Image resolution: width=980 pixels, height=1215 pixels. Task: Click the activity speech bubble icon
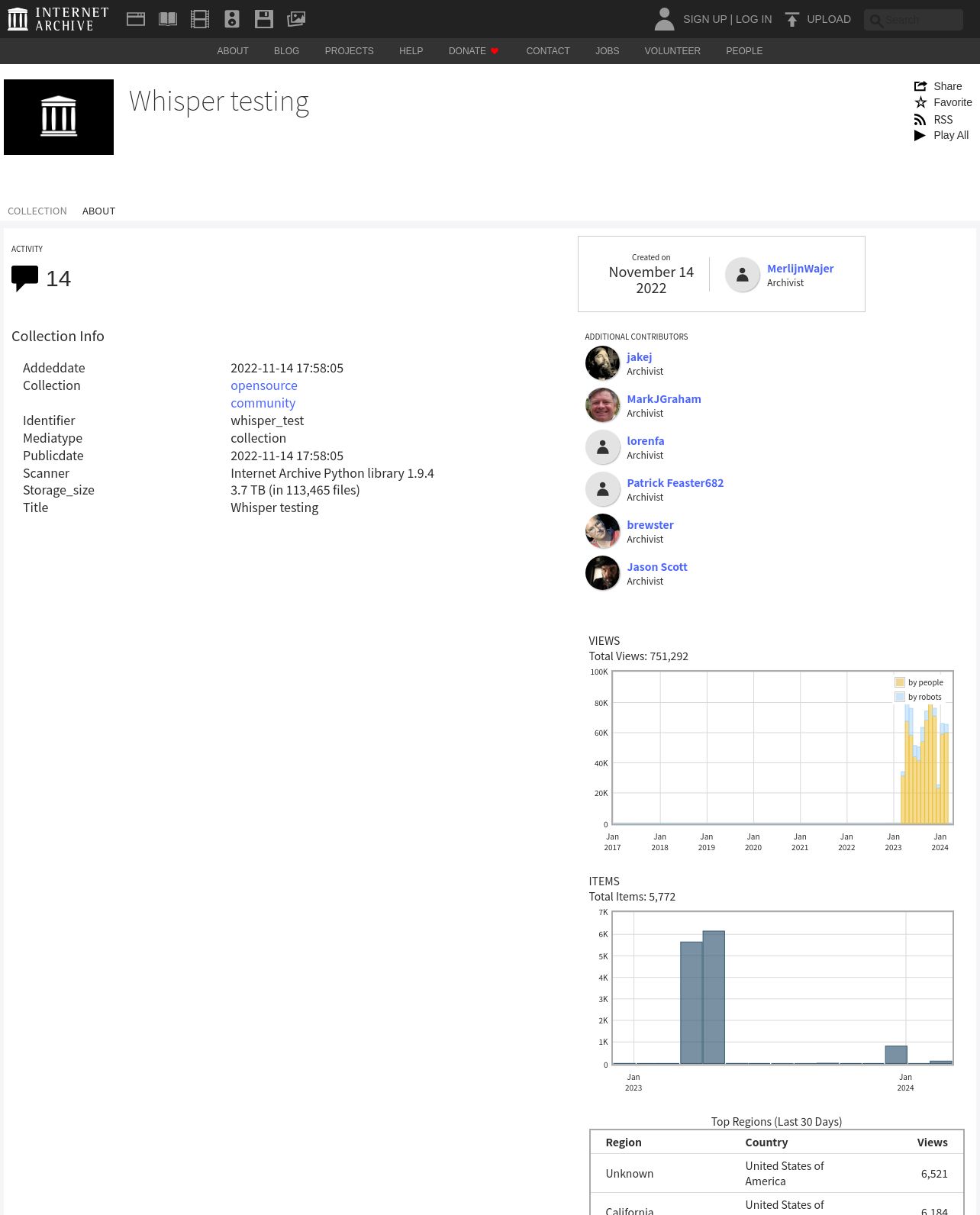tap(24, 278)
